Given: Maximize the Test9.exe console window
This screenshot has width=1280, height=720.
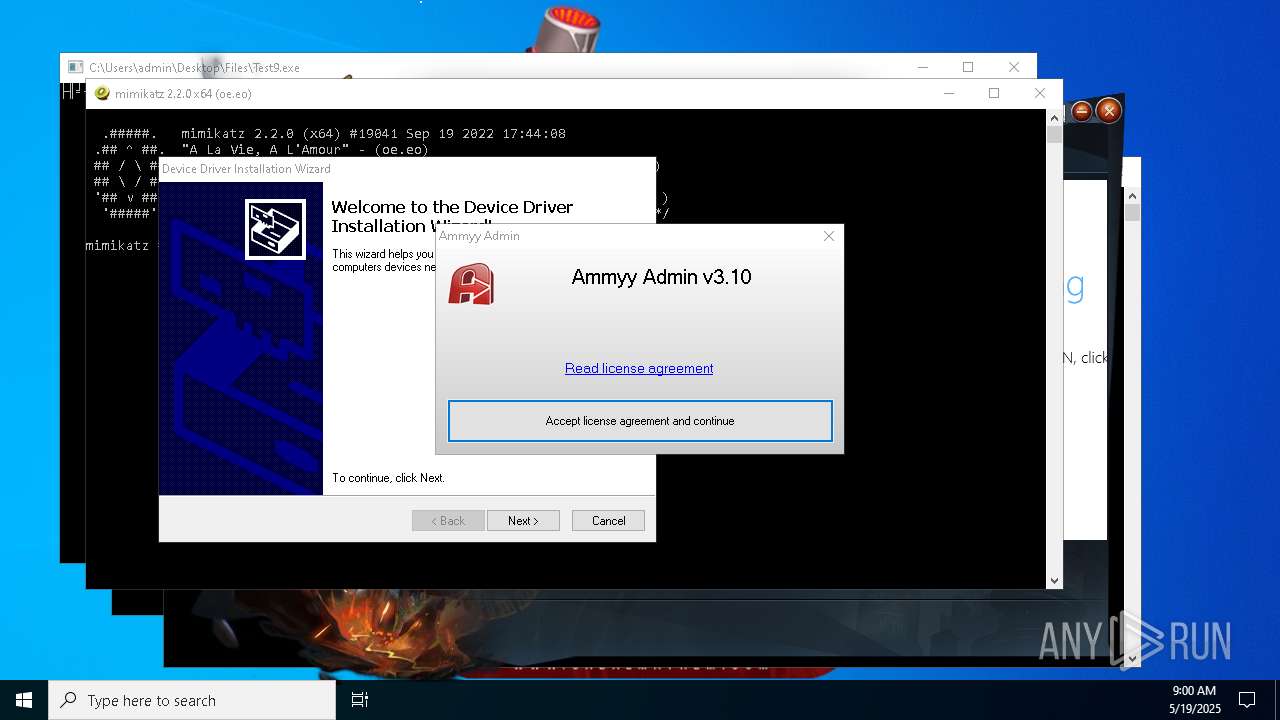Looking at the screenshot, I should [x=968, y=67].
